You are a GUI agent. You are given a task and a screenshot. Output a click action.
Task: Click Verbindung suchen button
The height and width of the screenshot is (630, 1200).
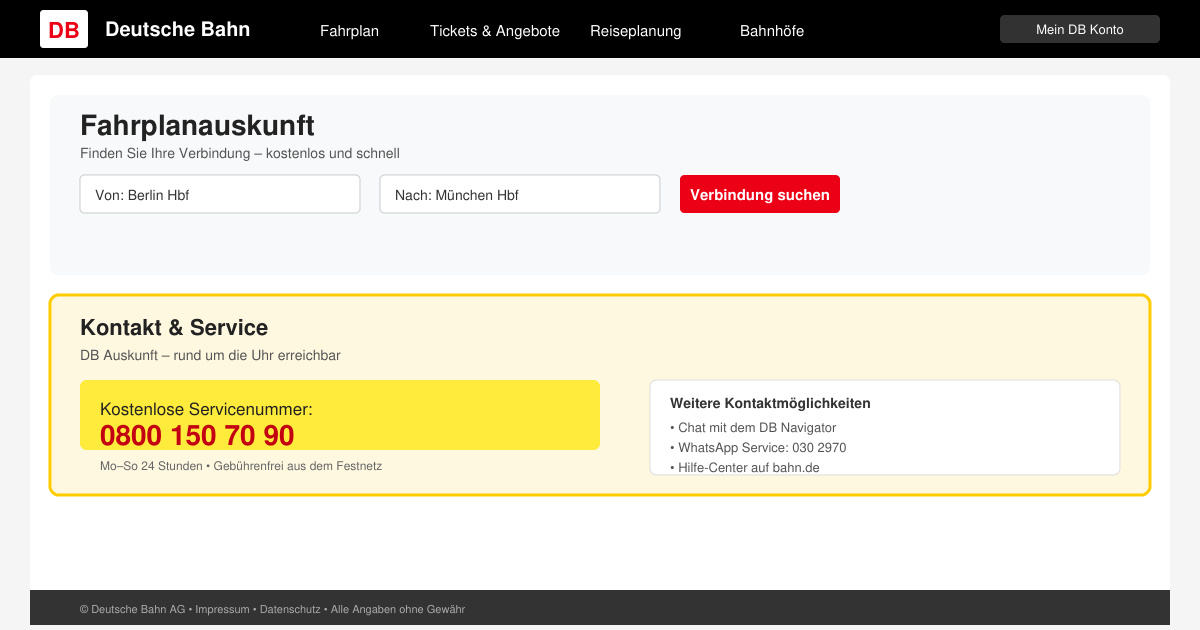coord(760,194)
